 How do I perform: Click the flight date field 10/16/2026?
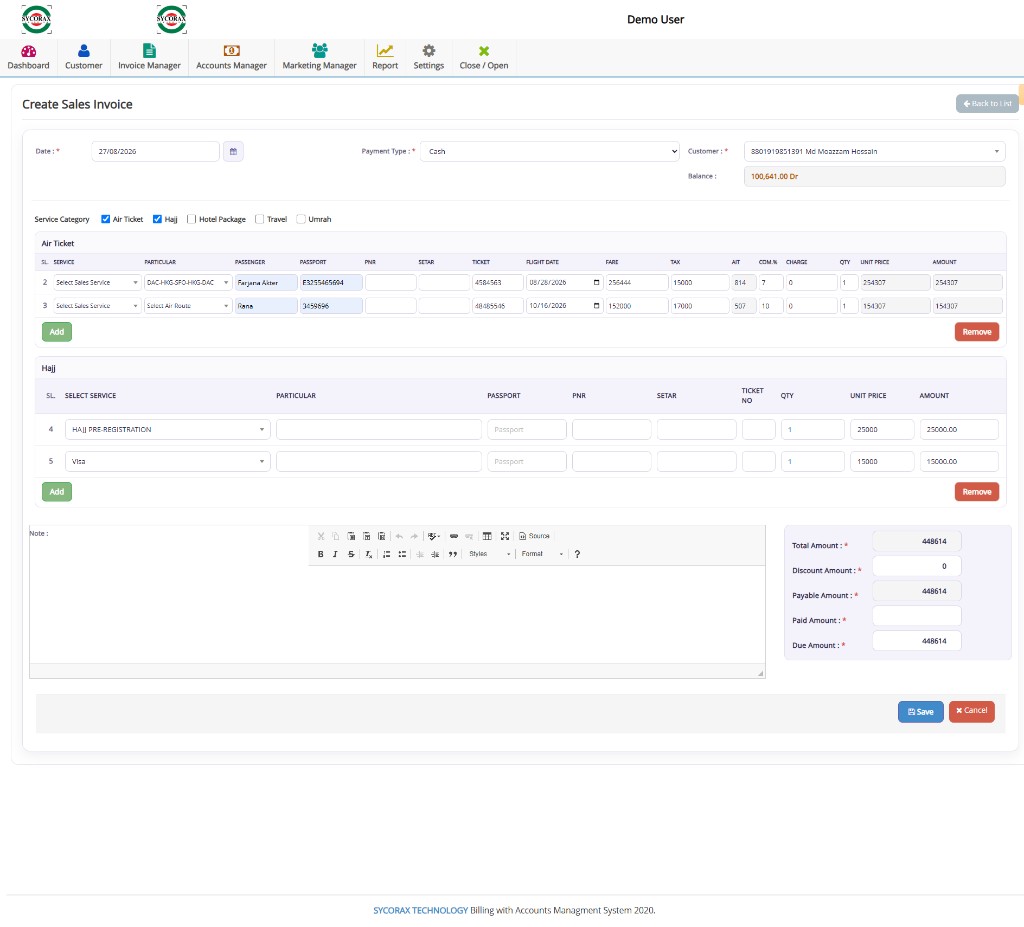[564, 306]
